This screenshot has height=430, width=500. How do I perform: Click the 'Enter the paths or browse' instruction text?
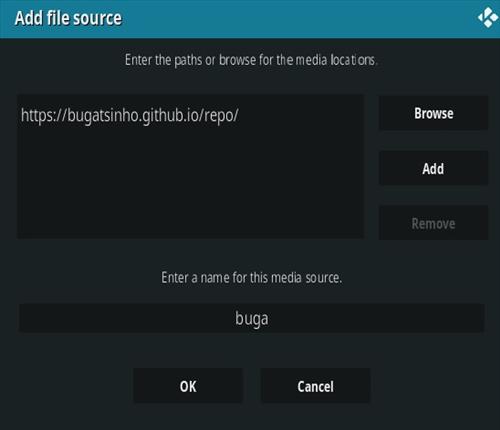click(251, 60)
